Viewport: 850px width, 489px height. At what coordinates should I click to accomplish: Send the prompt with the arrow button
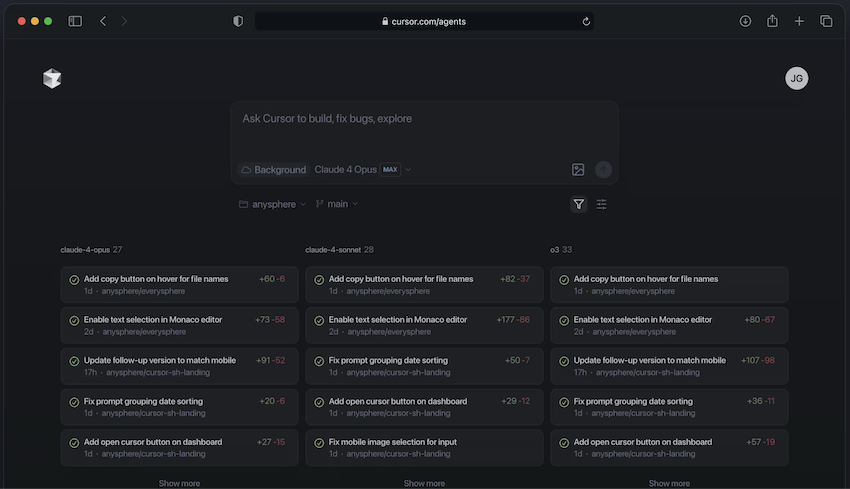[x=603, y=170]
